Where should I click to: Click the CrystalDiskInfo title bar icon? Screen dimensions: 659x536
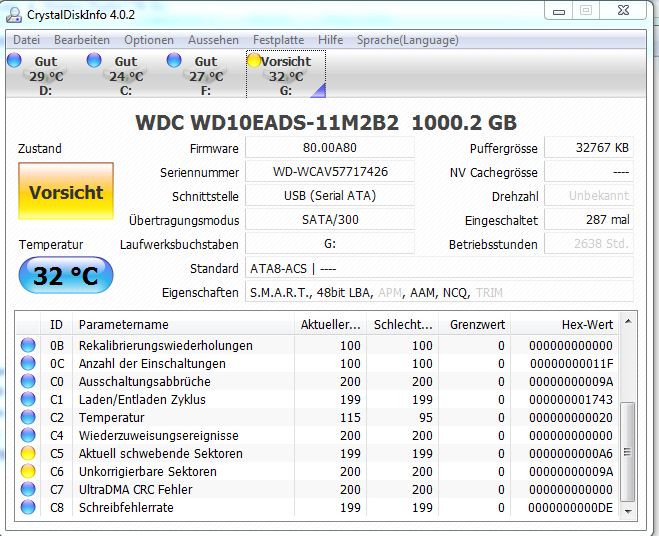(14, 15)
